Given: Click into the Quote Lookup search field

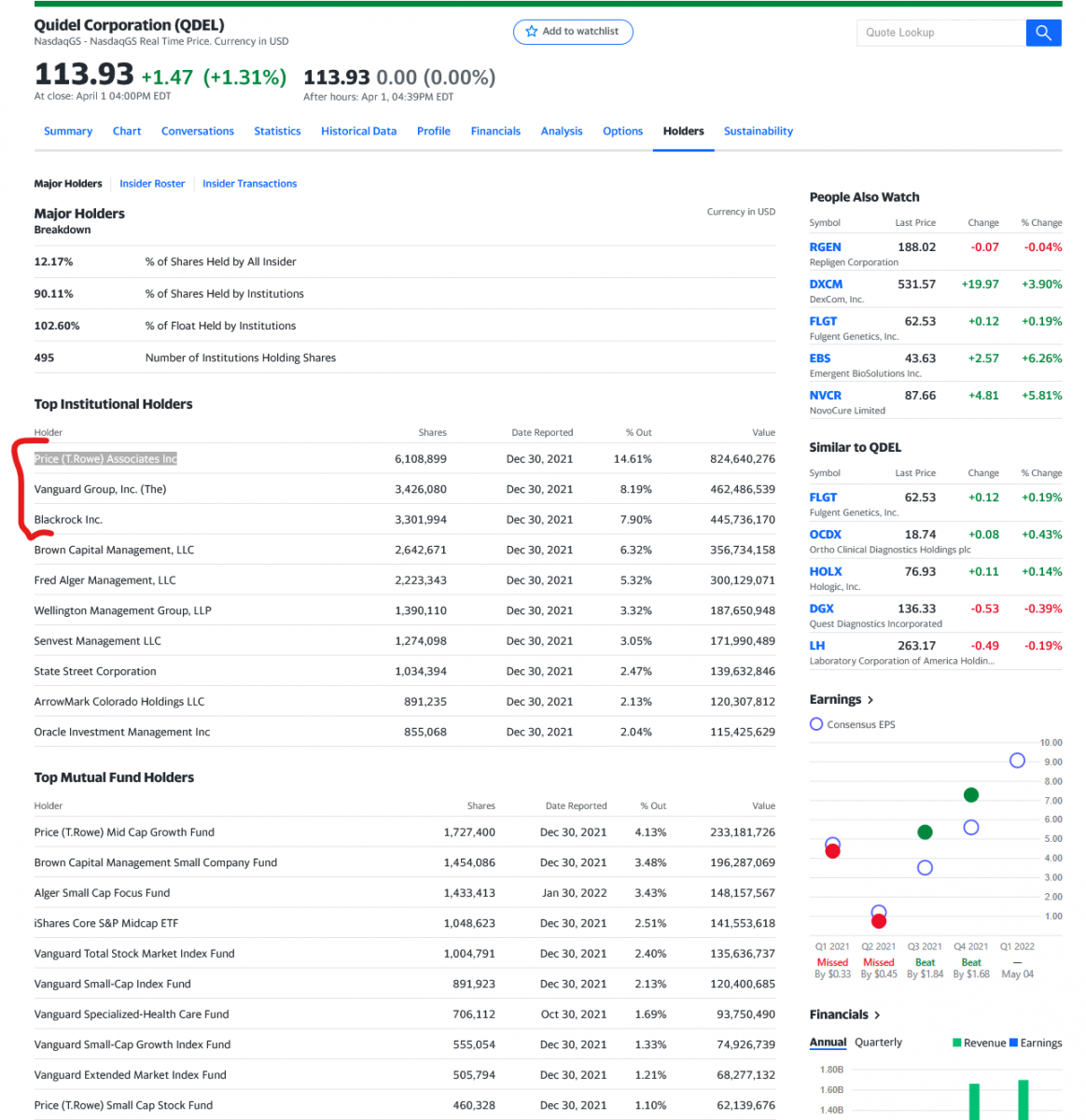Looking at the screenshot, I should click(x=940, y=33).
